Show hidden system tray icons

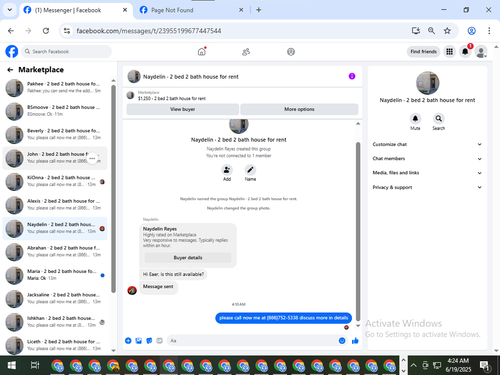pos(413,365)
